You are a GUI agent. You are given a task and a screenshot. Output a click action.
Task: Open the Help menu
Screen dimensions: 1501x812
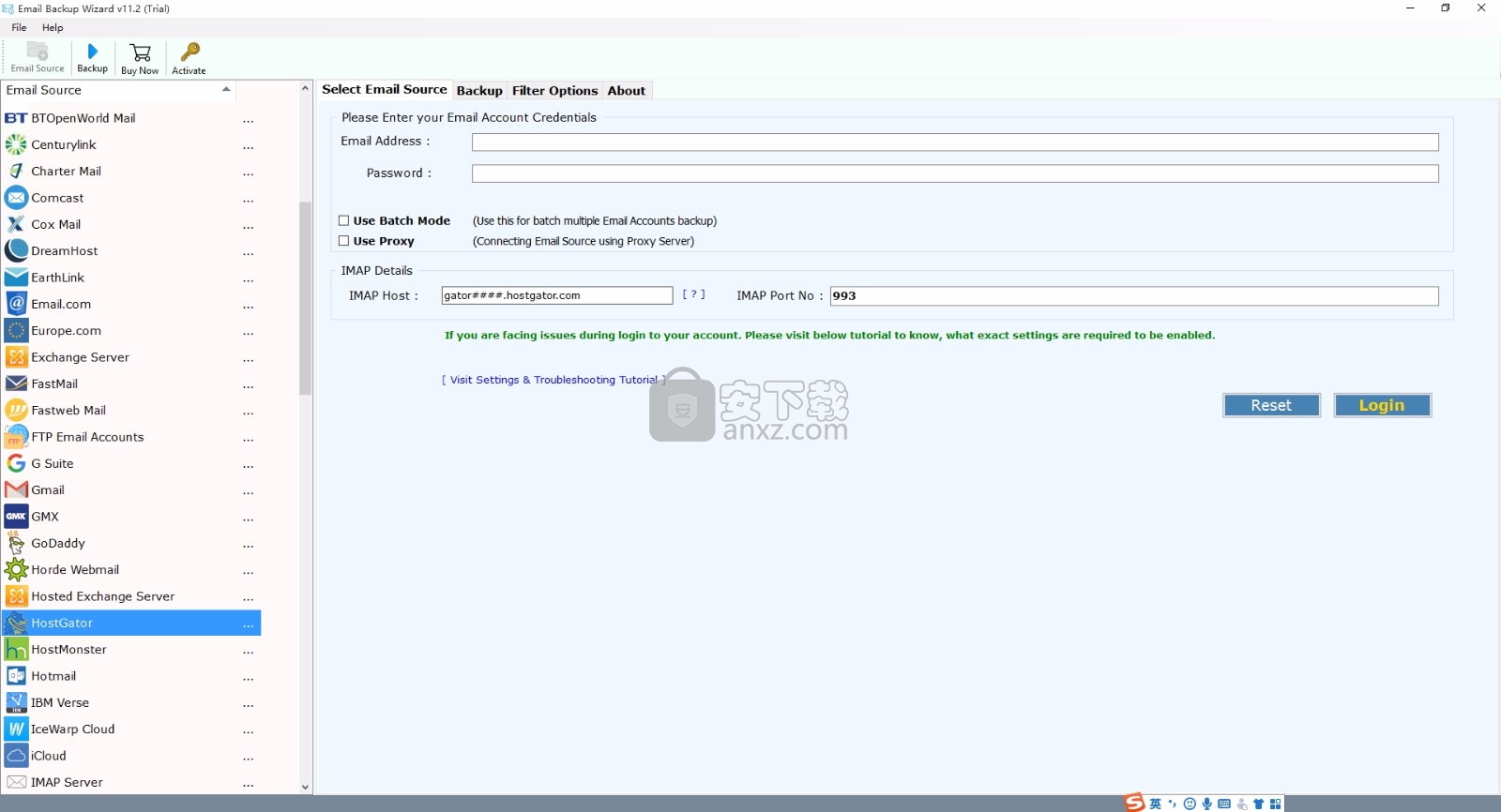(53, 27)
